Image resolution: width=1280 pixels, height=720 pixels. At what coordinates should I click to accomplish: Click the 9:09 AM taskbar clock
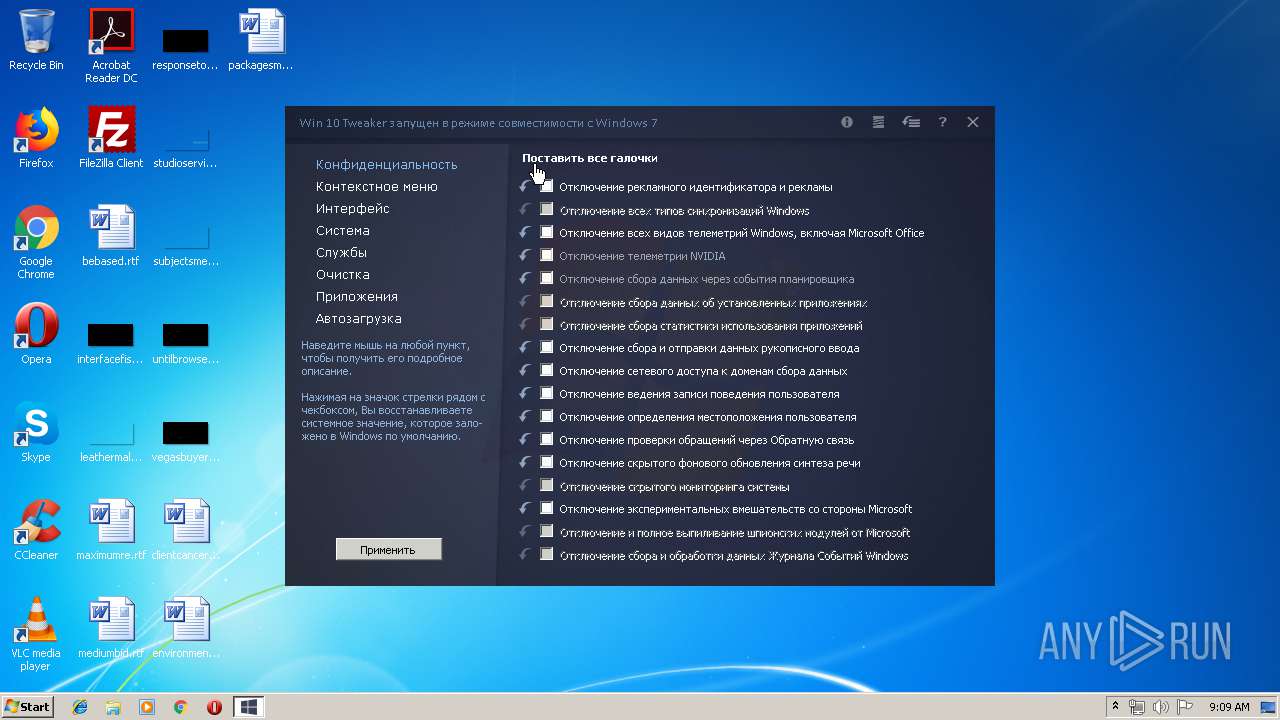[1229, 707]
